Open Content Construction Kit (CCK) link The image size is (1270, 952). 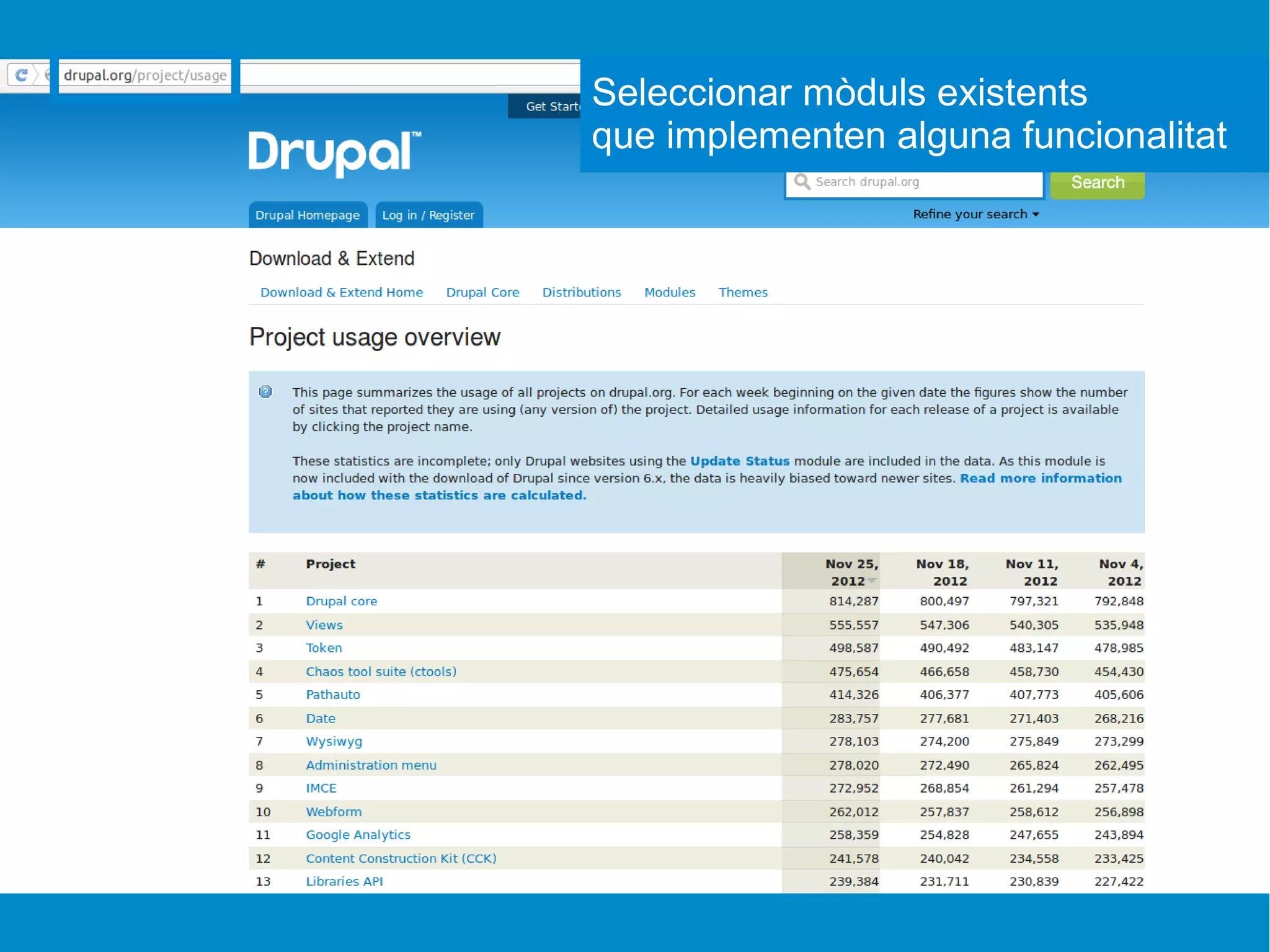coord(401,858)
